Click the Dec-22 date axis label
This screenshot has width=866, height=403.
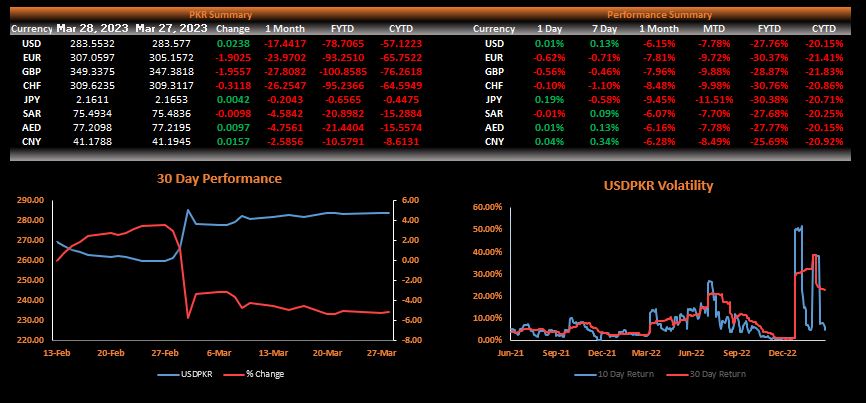coord(783,353)
